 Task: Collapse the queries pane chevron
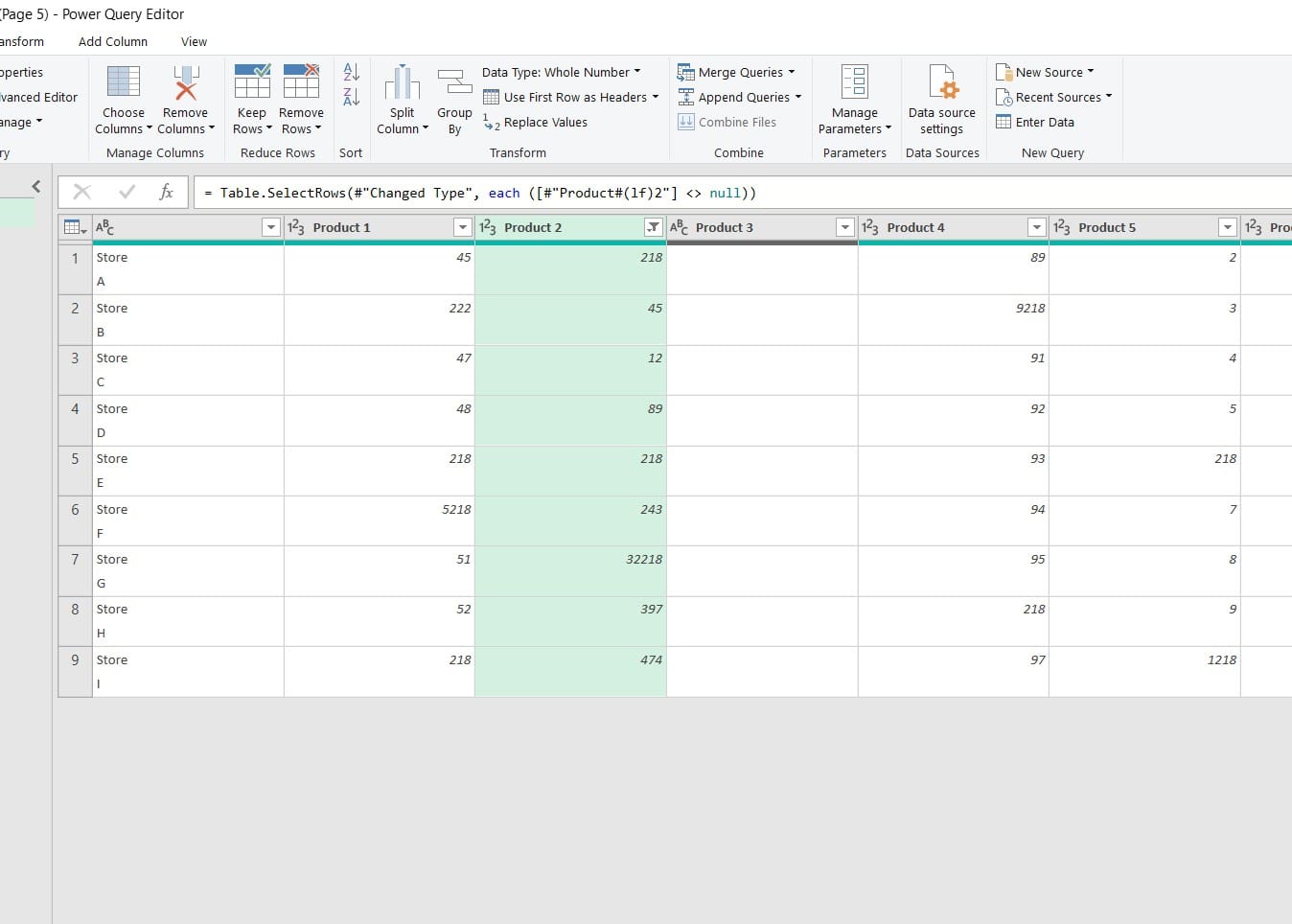[x=36, y=187]
